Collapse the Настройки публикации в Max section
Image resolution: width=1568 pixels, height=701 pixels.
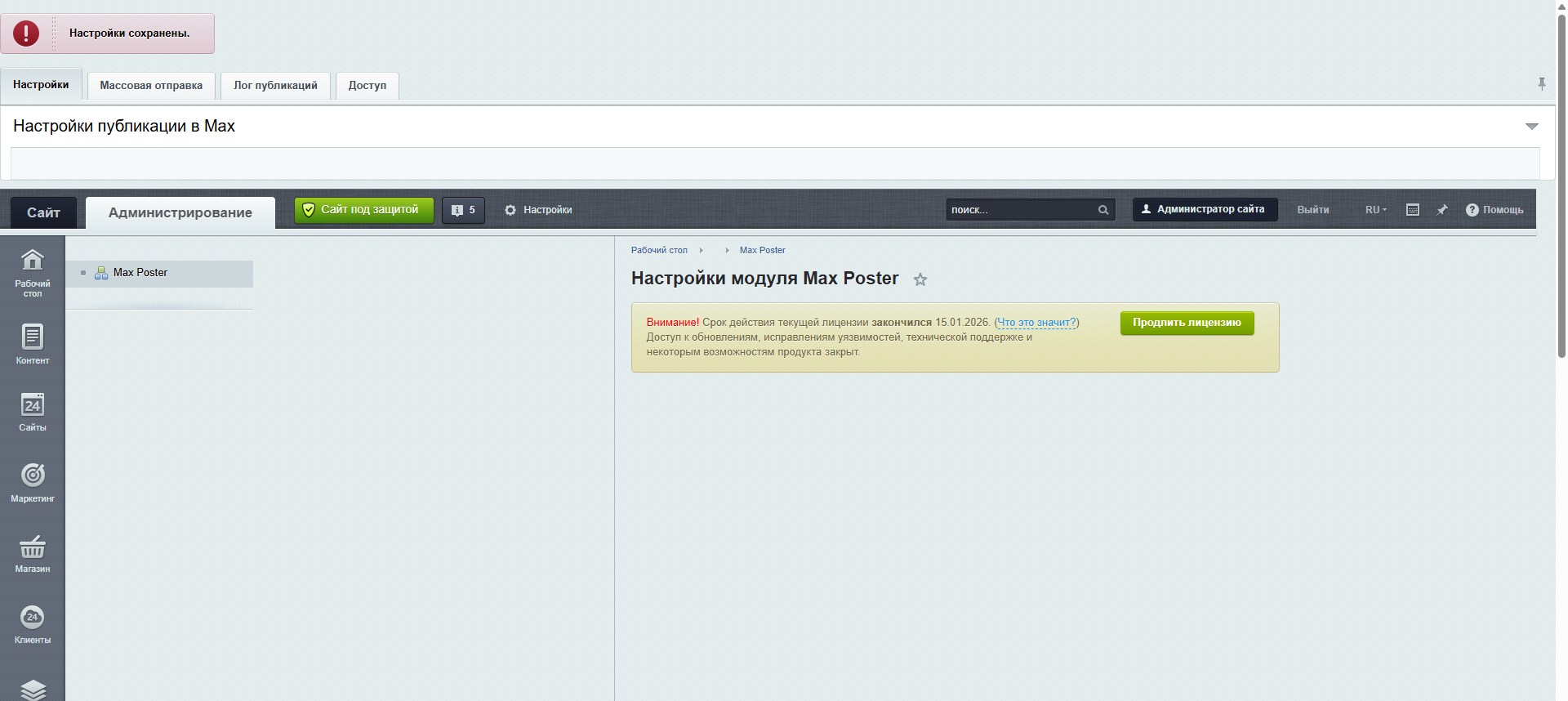pos(1532,127)
